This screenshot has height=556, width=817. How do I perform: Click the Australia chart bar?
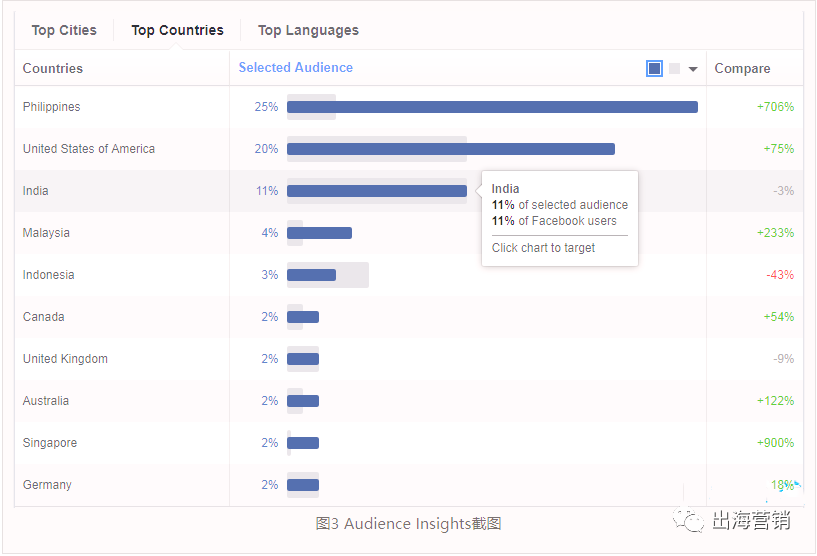303,401
